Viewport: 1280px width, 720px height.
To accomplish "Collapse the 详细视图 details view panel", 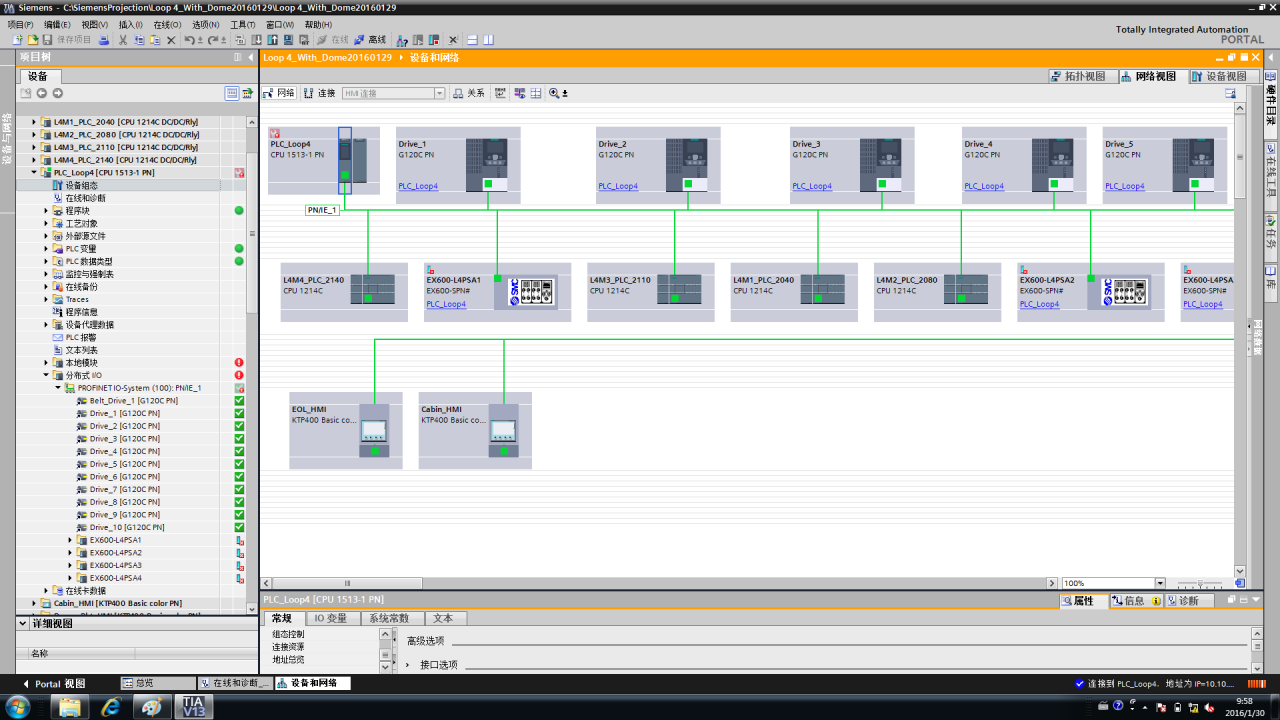I will pos(23,623).
